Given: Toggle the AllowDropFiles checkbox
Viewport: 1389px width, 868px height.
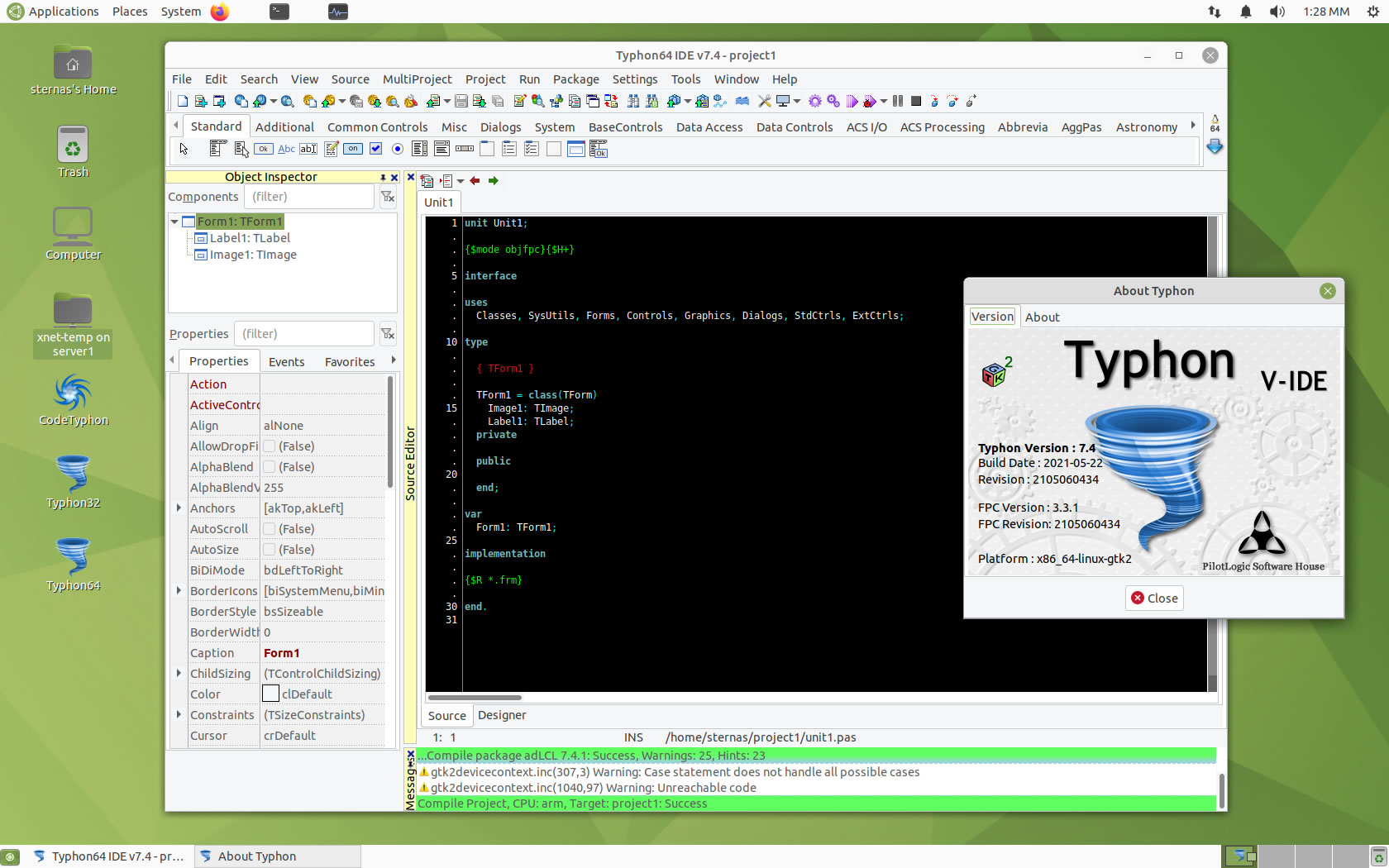Looking at the screenshot, I should tap(269, 446).
